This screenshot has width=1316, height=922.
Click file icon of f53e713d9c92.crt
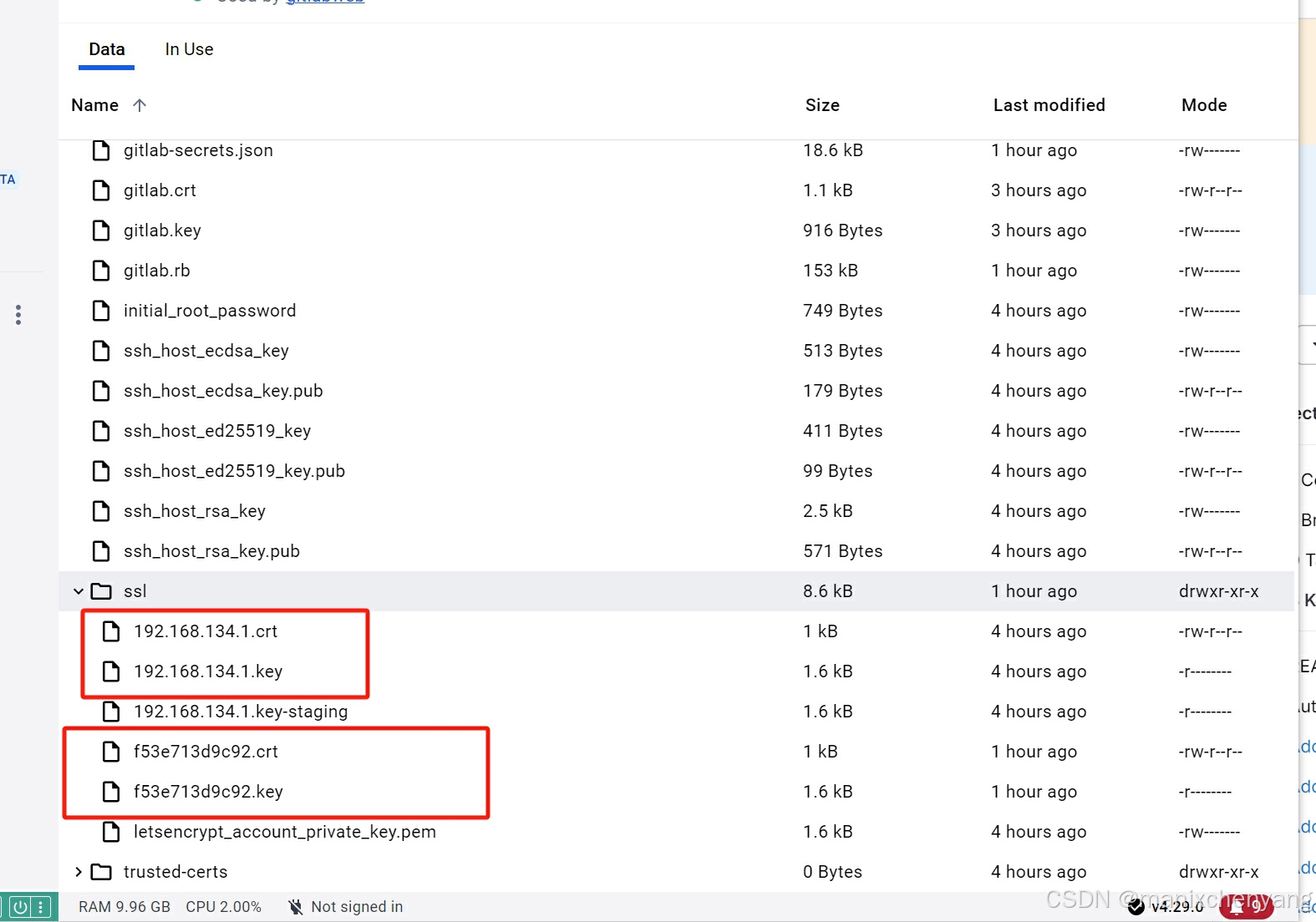coord(111,752)
